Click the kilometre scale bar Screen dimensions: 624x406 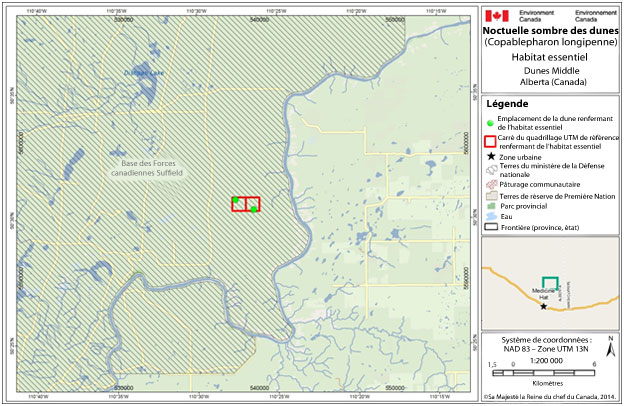pyautogui.click(x=546, y=372)
